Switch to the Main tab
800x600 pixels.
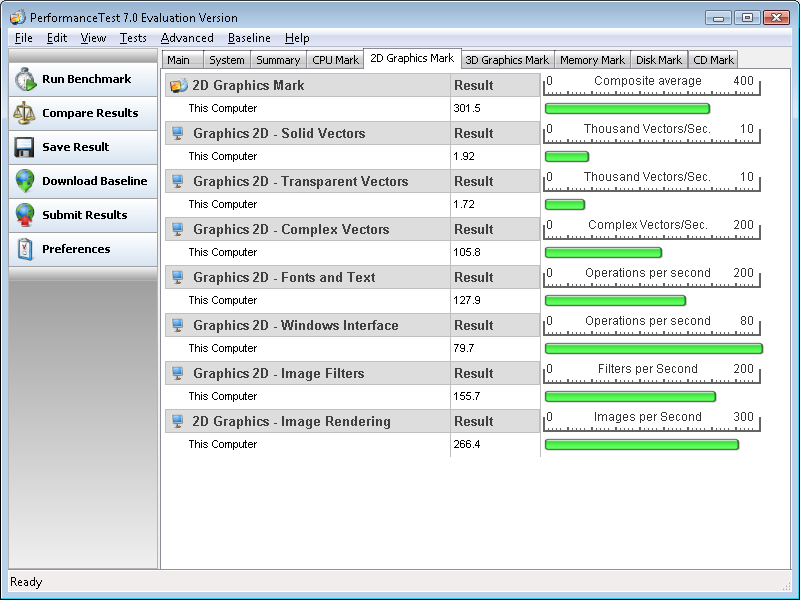(x=183, y=60)
